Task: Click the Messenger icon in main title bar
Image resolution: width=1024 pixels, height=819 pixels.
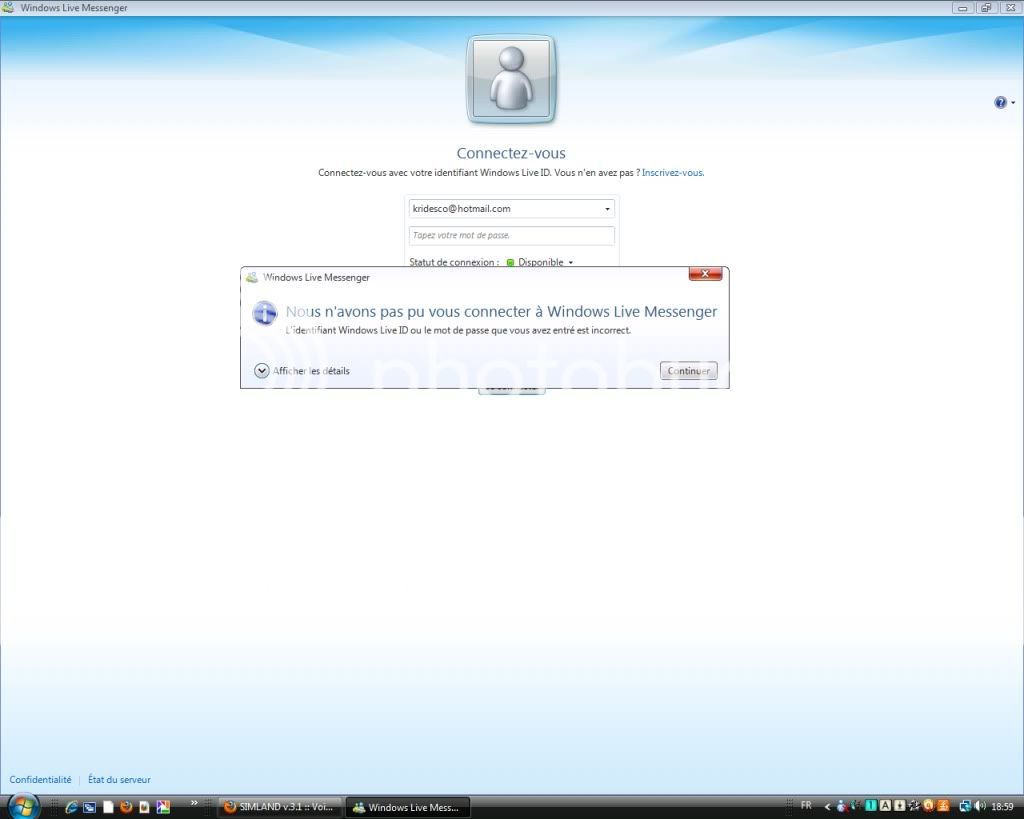Action: pyautogui.click(x=8, y=8)
